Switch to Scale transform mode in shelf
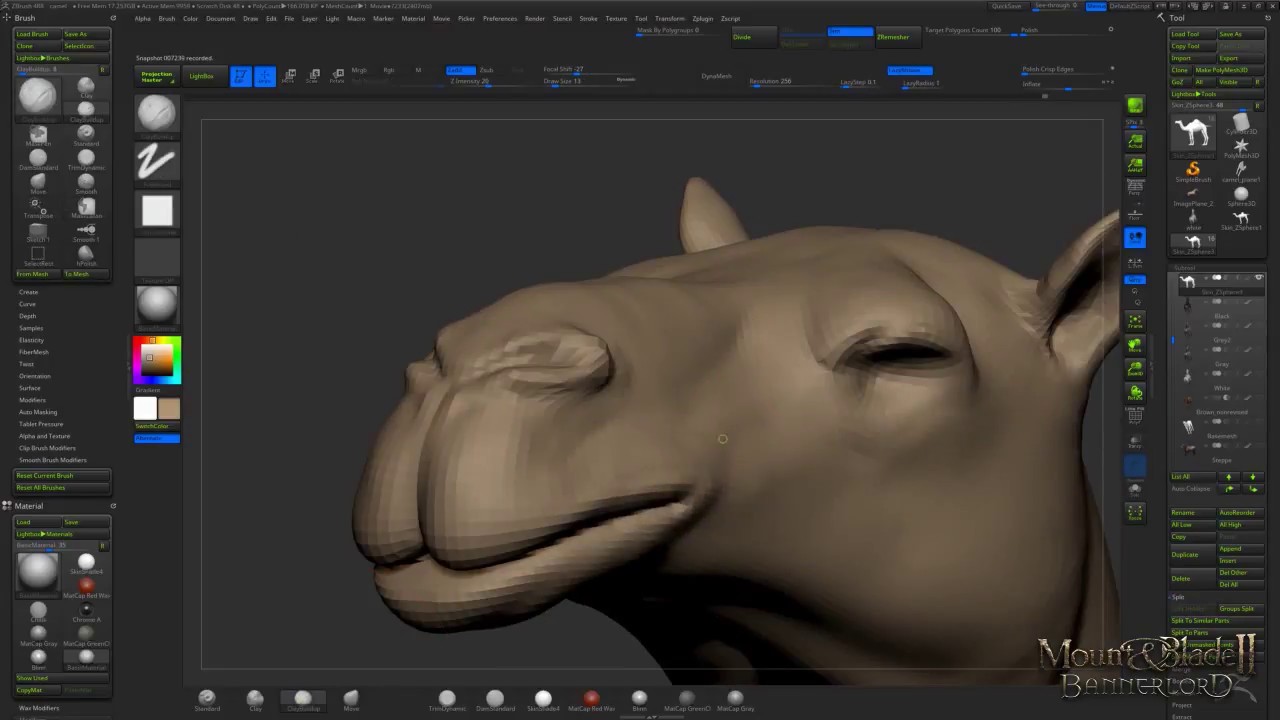 (313, 76)
